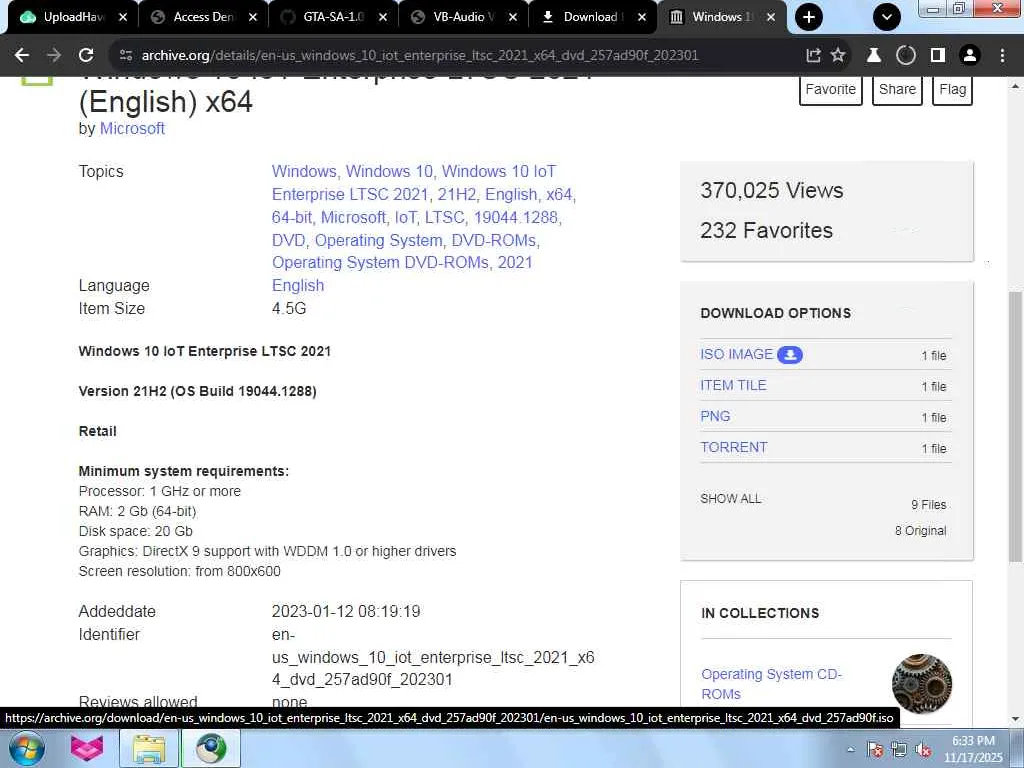This screenshot has height=768, width=1024.
Task: Click the taskbar clock showing 6:33 PM
Action: pyautogui.click(x=973, y=749)
